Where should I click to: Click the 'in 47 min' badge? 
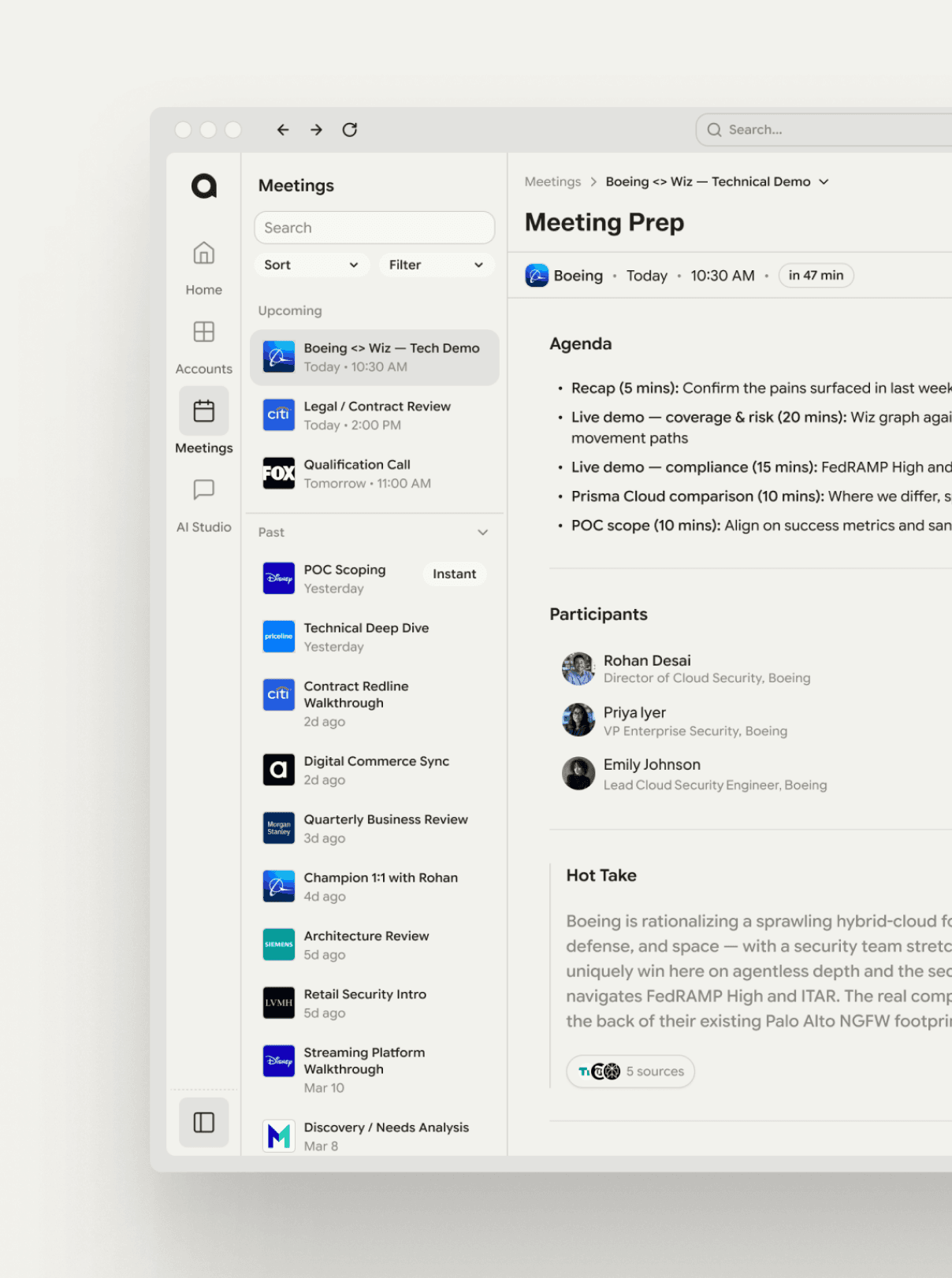click(x=816, y=276)
